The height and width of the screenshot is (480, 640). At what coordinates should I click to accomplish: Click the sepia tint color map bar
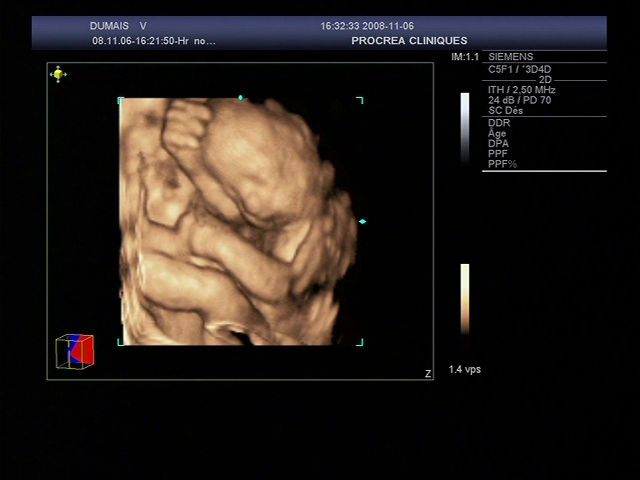click(465, 298)
